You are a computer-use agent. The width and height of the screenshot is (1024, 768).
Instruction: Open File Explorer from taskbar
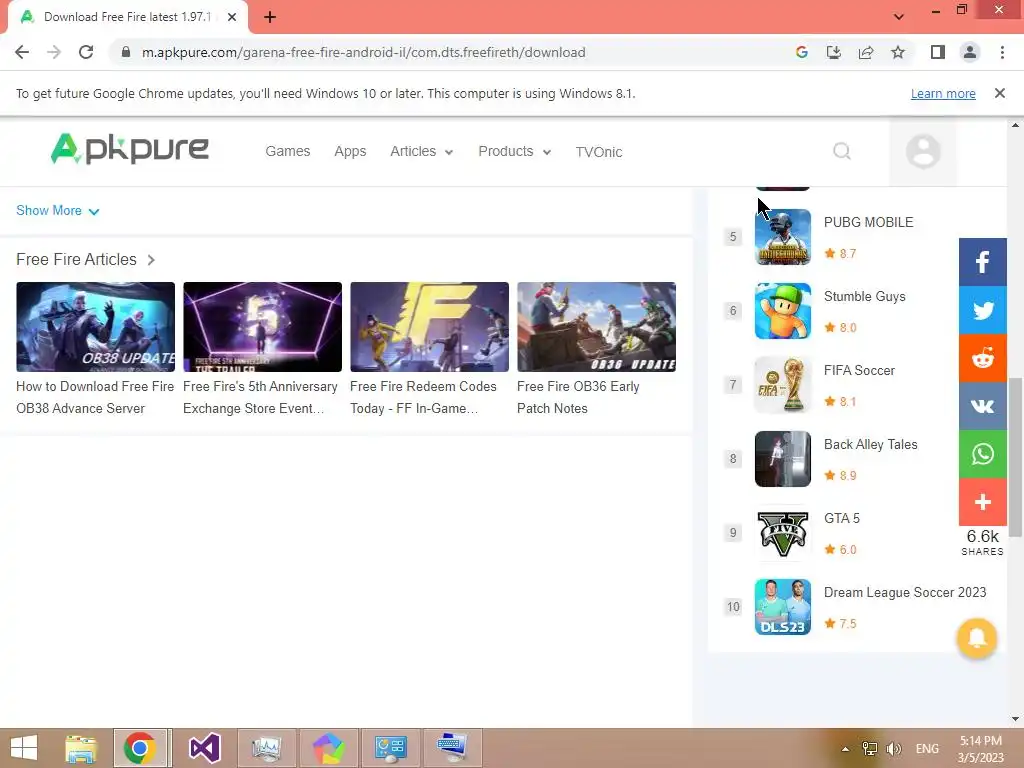tap(81, 748)
